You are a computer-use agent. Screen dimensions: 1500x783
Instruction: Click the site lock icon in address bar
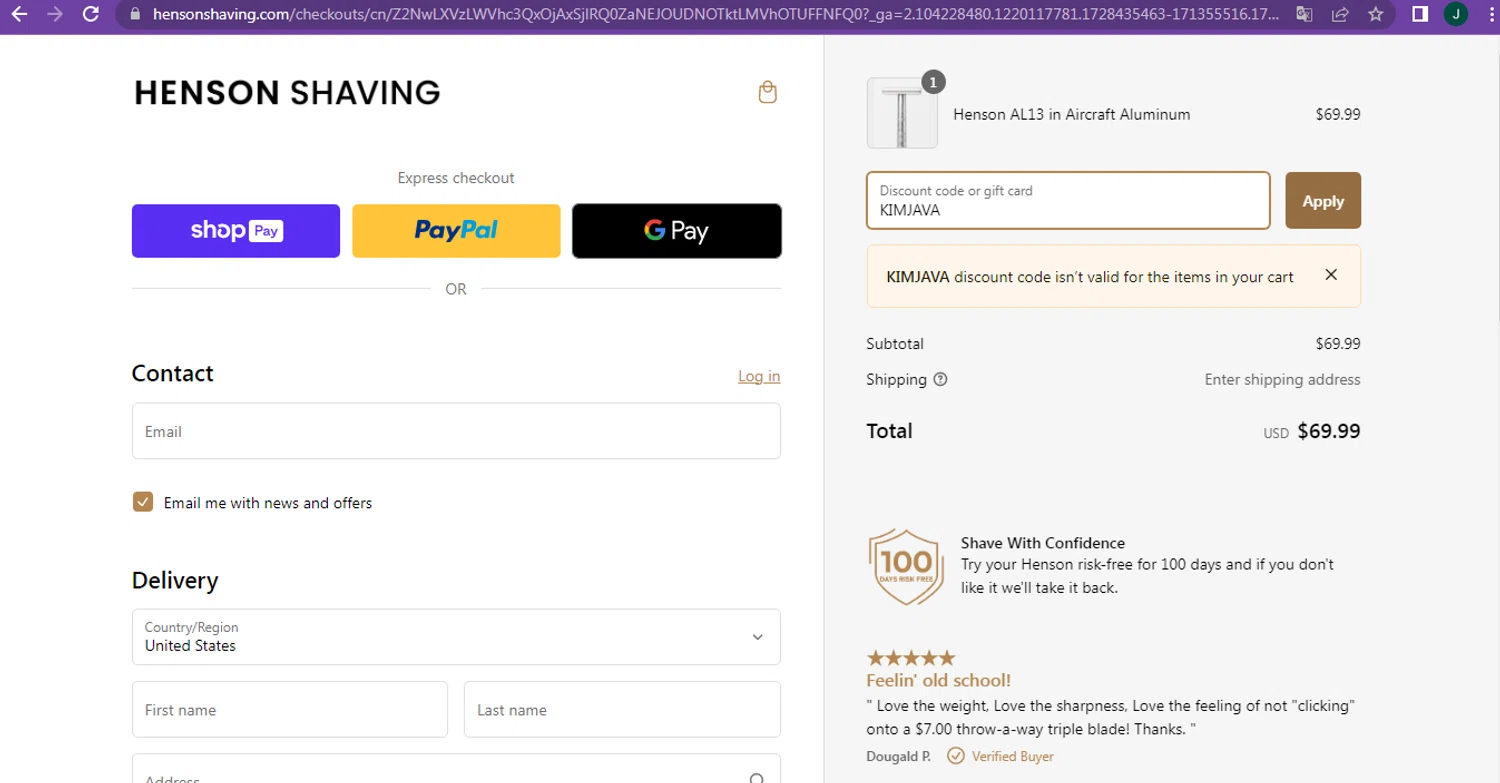[x=136, y=14]
